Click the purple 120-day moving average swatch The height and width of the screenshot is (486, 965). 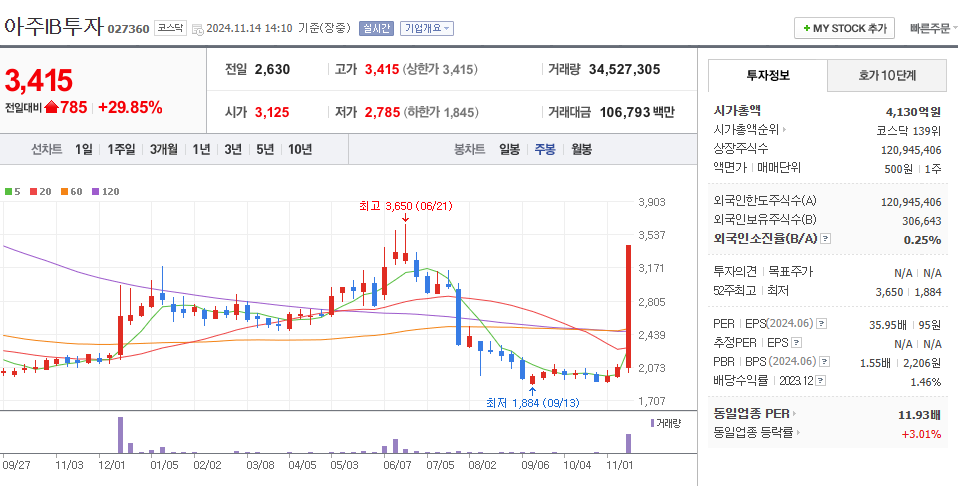tap(95, 192)
